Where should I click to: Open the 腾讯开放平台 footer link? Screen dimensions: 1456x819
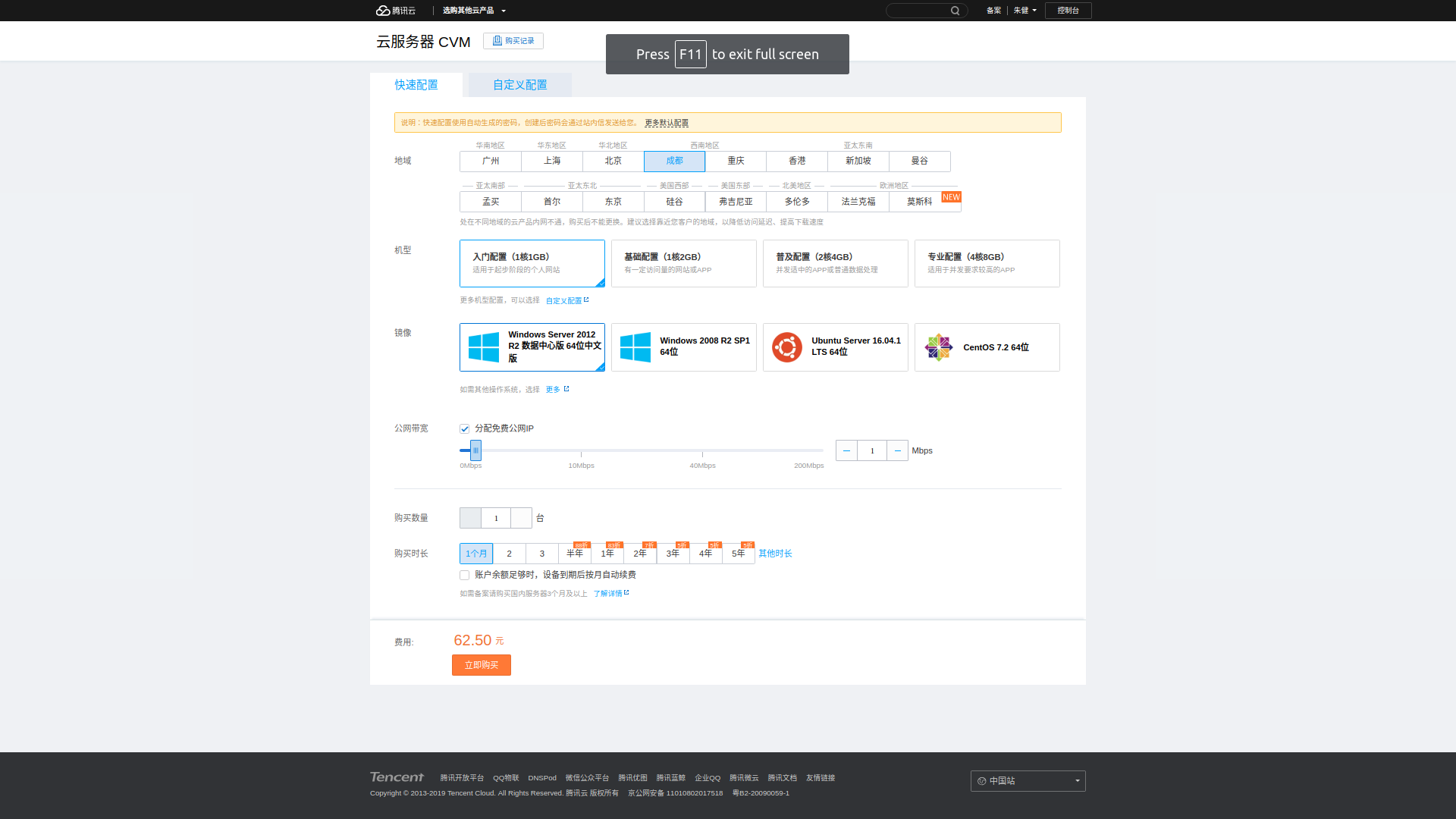(462, 778)
